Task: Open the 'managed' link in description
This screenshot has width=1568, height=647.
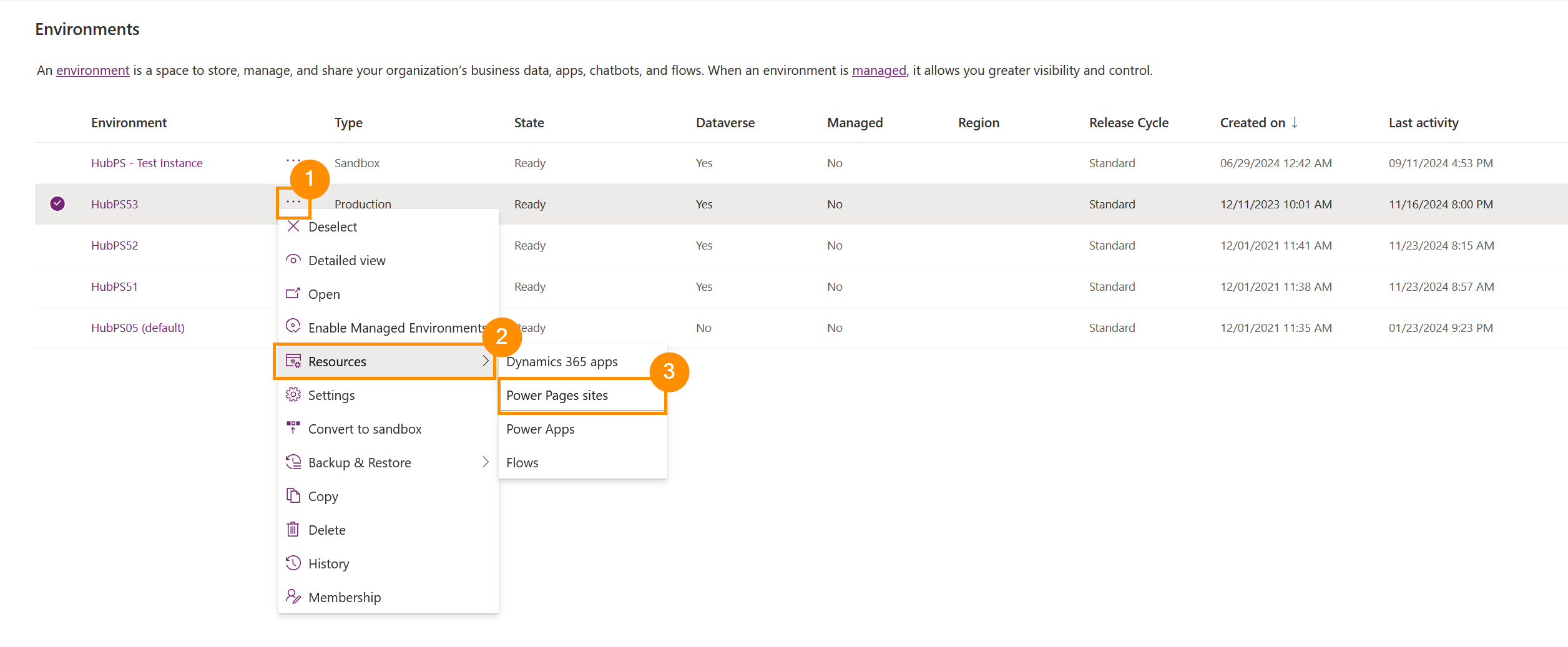Action: (879, 71)
